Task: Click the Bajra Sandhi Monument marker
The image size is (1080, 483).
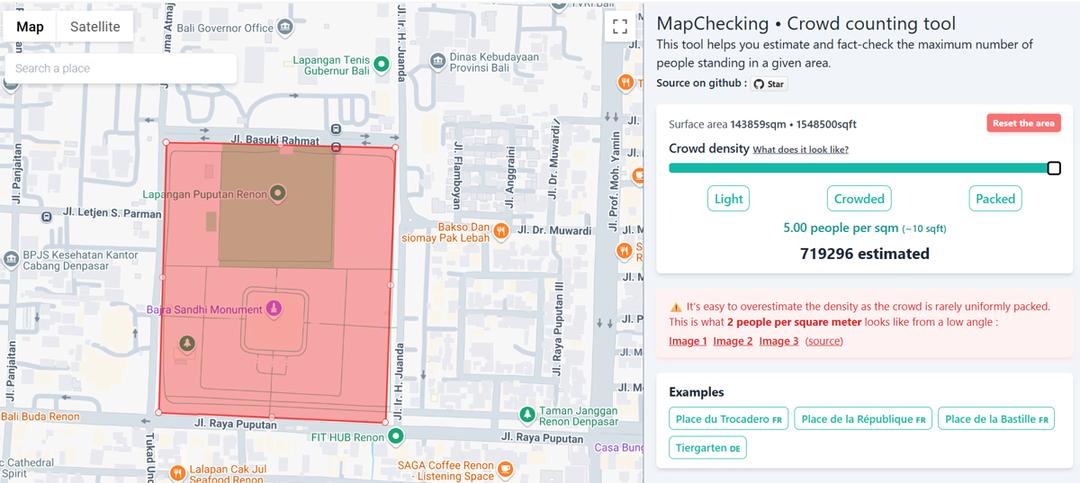Action: tap(274, 309)
